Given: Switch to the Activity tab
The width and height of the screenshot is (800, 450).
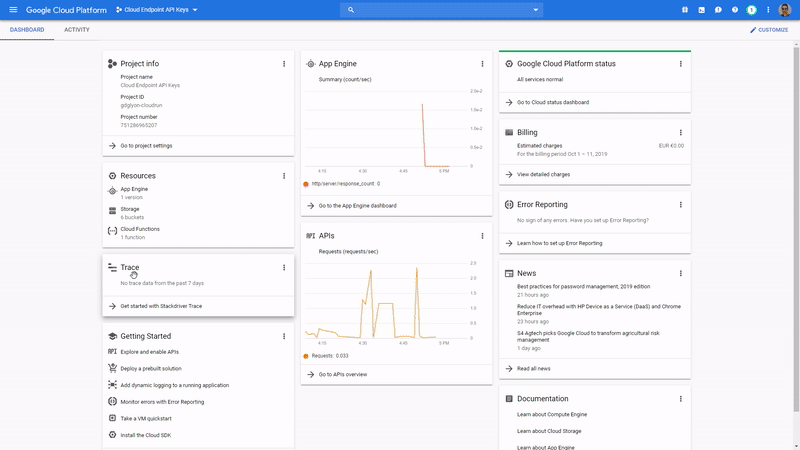Looking at the screenshot, I should click(77, 30).
